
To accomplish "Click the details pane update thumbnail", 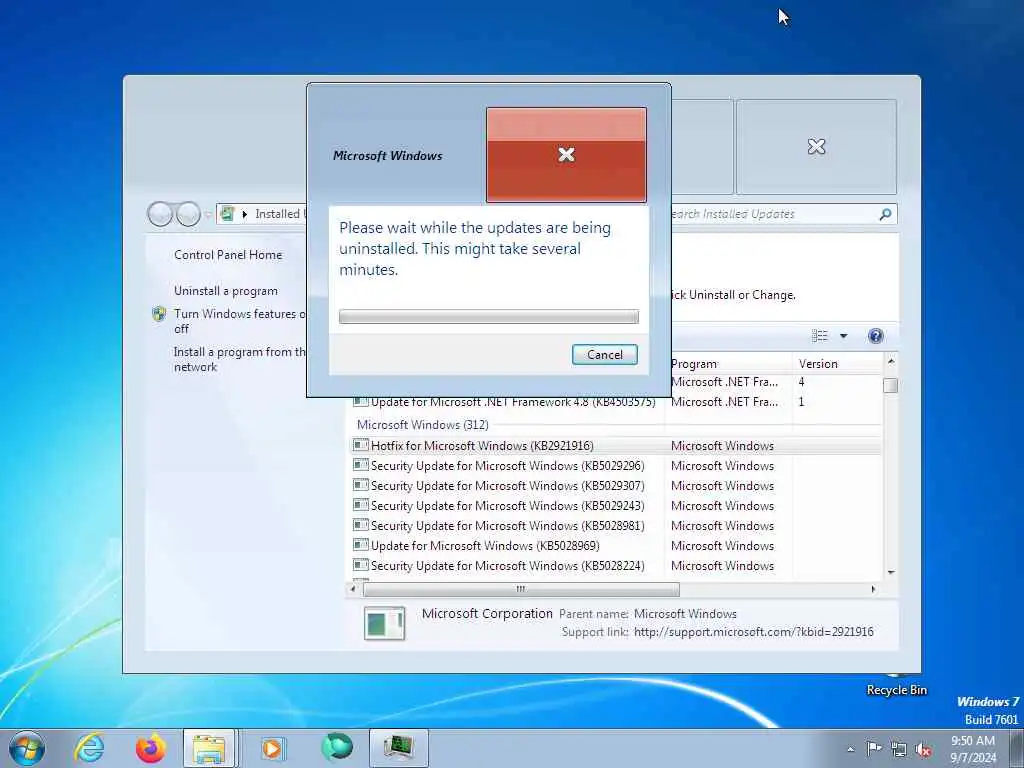I will click(384, 623).
